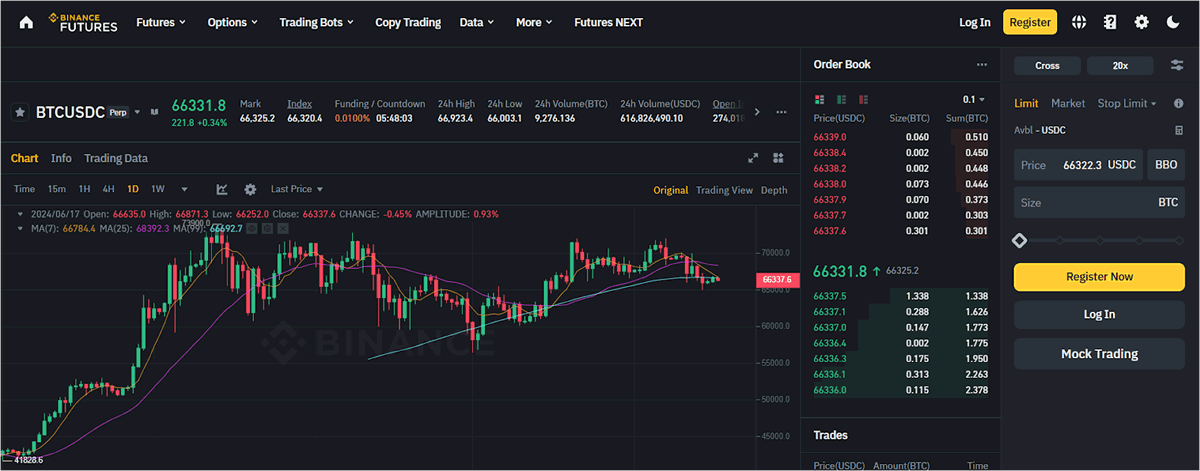Switch to the Trading Data tab
This screenshot has height=471, width=1200.
[116, 158]
